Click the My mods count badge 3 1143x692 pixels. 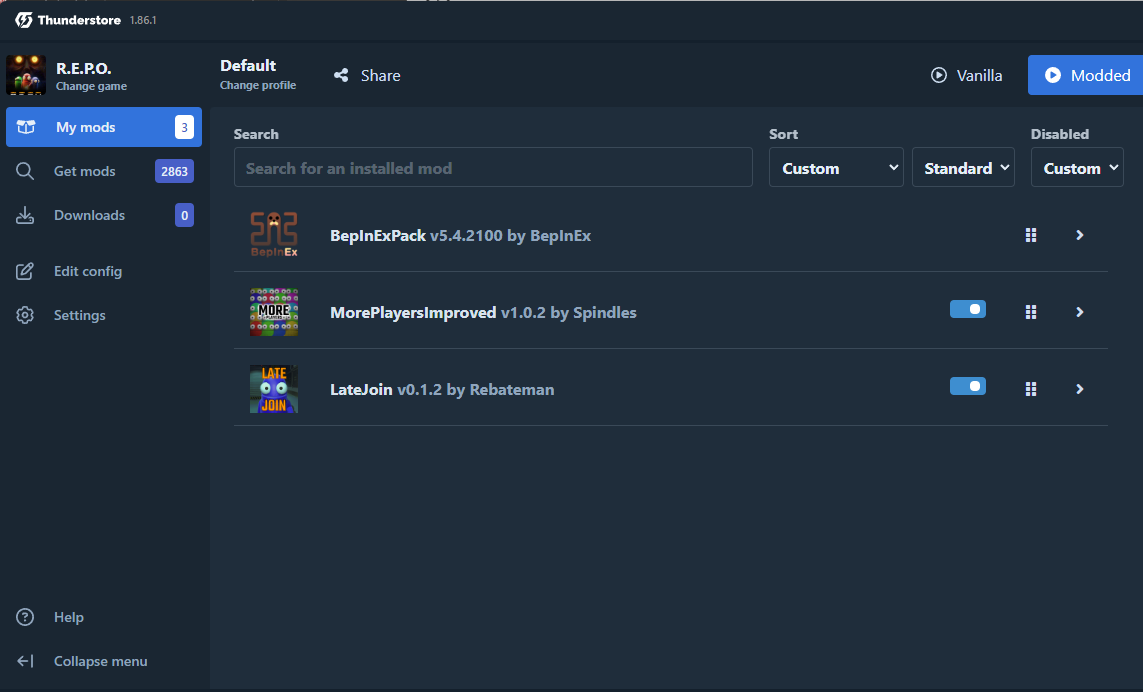tap(184, 127)
